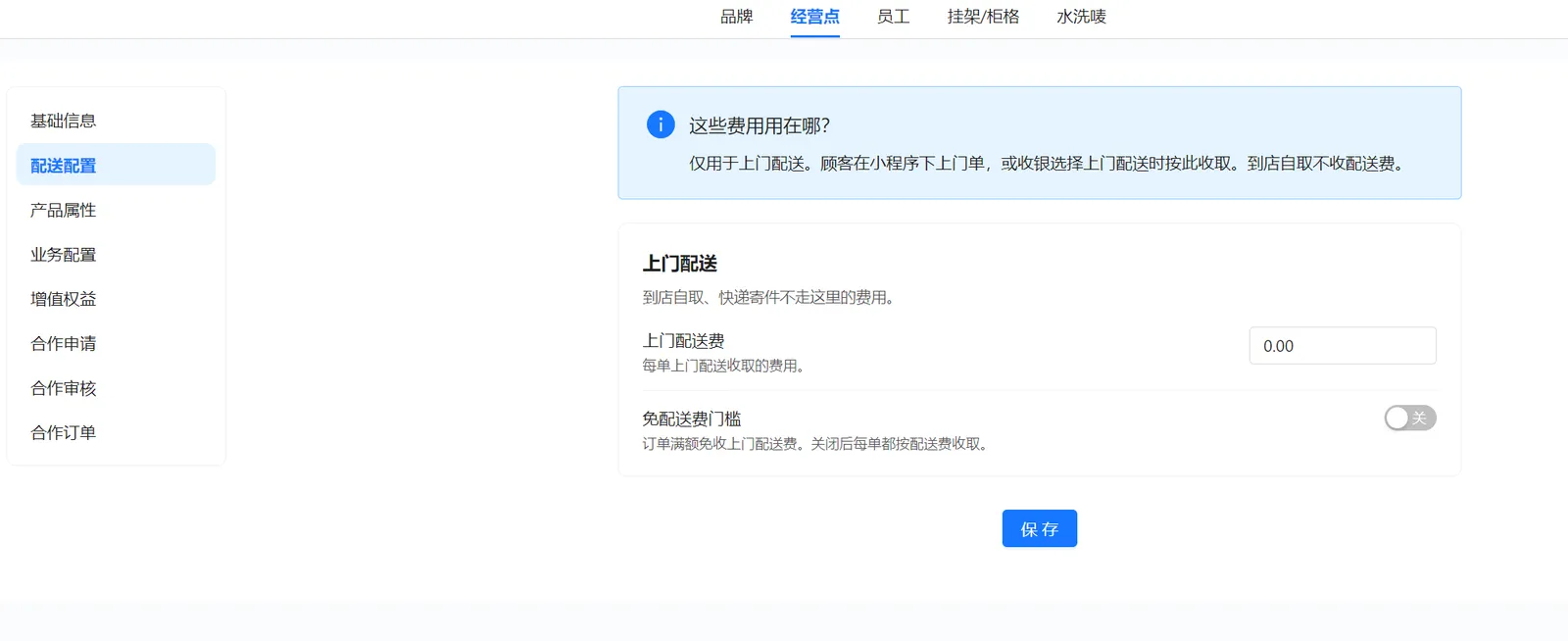Viewport: 1568px width, 641px height.
Task: Select the 经营点 tab
Action: coord(814,17)
